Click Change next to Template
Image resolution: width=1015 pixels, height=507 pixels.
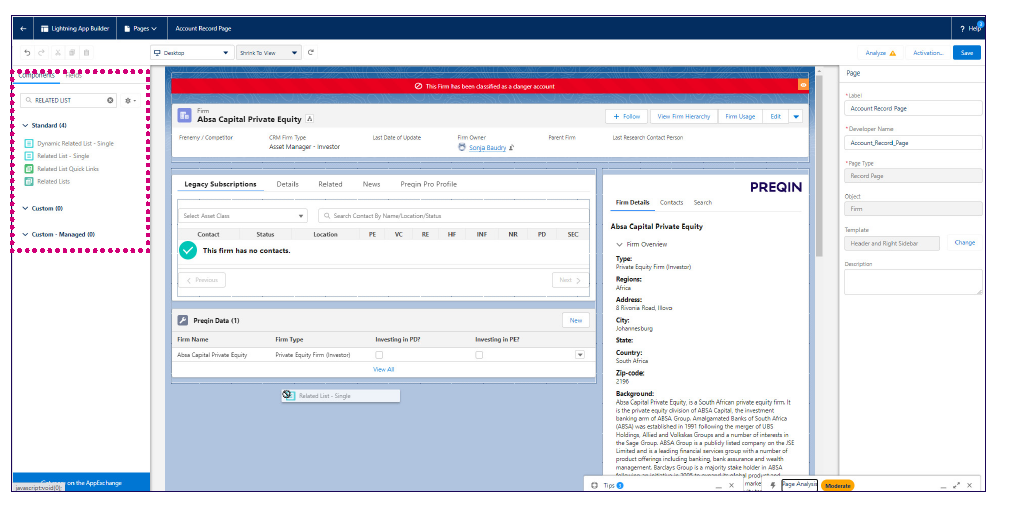coord(964,243)
